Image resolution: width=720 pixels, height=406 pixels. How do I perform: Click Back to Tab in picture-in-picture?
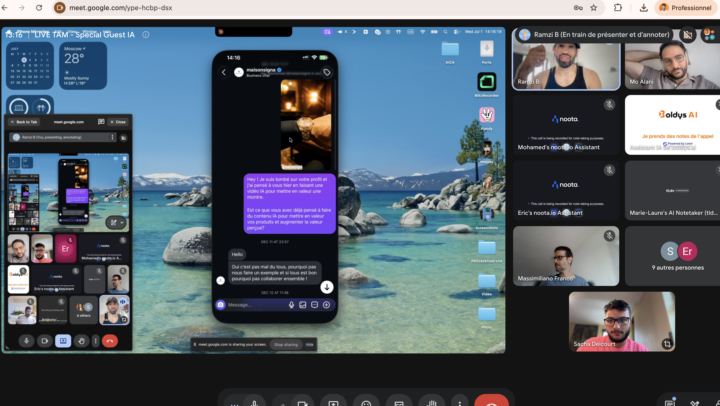(x=24, y=122)
